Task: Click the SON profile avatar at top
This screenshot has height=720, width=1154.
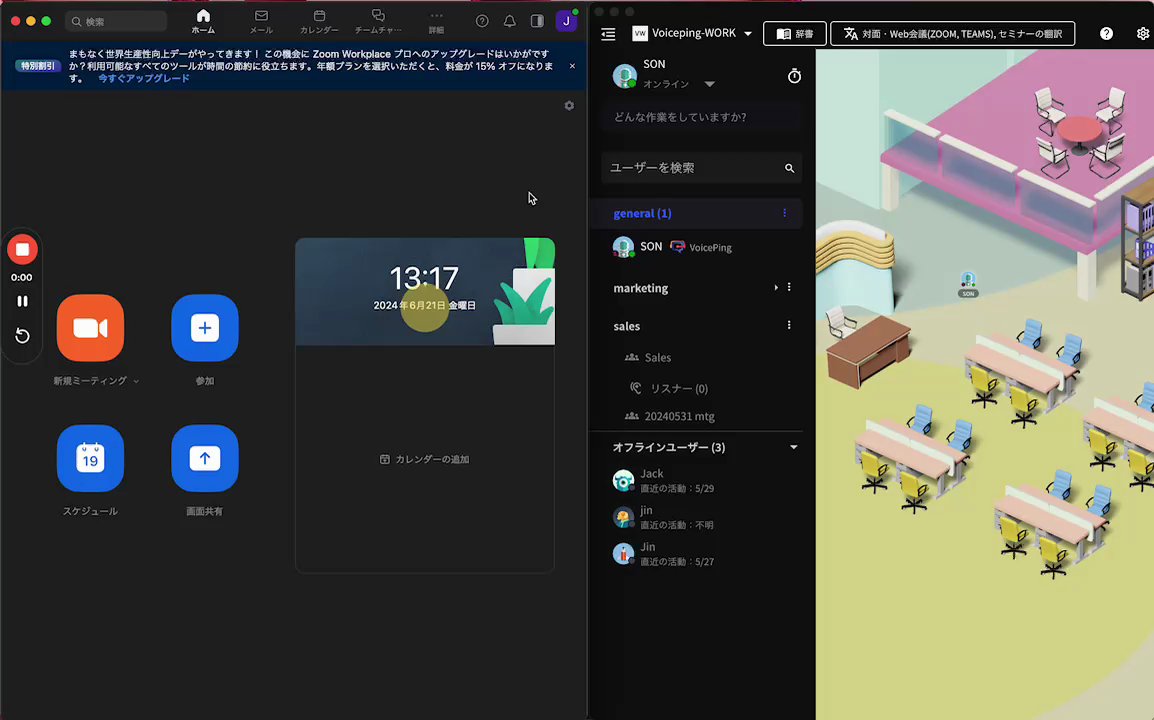Action: [625, 76]
